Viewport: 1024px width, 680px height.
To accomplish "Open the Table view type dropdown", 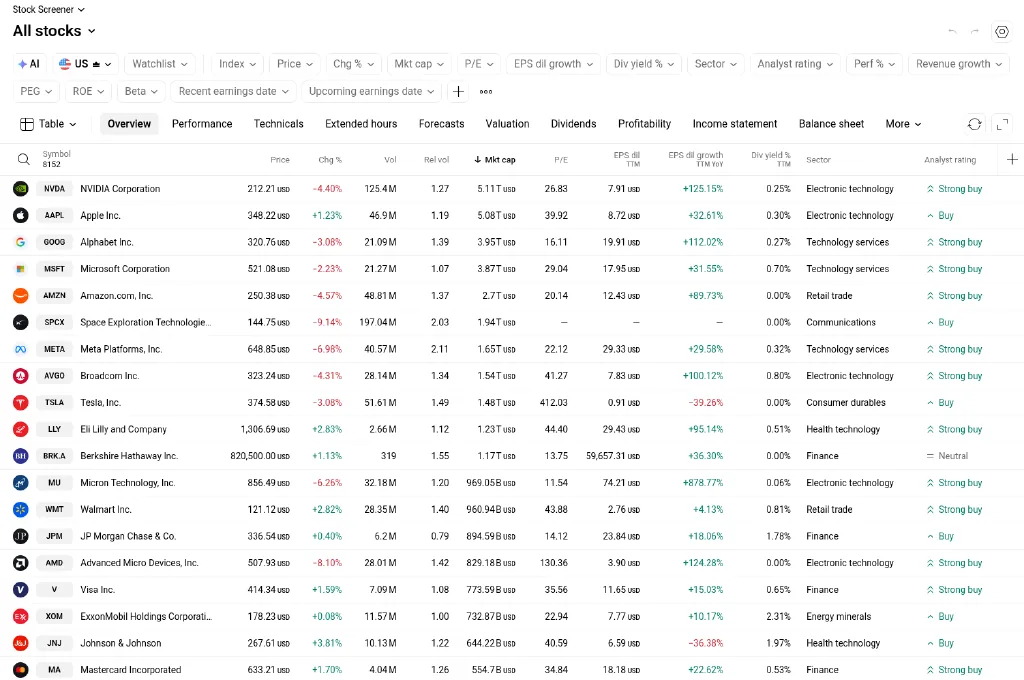I will coord(48,124).
